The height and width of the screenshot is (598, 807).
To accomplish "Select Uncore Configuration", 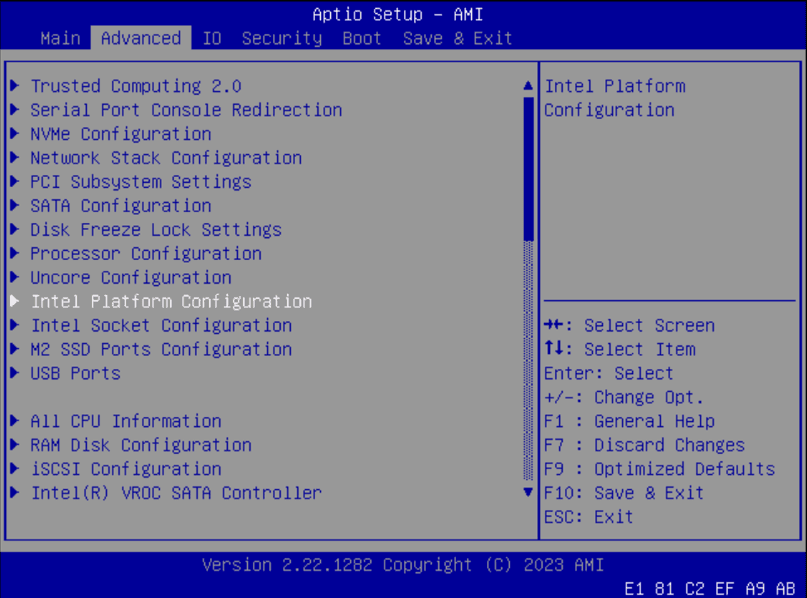I will click(130, 277).
